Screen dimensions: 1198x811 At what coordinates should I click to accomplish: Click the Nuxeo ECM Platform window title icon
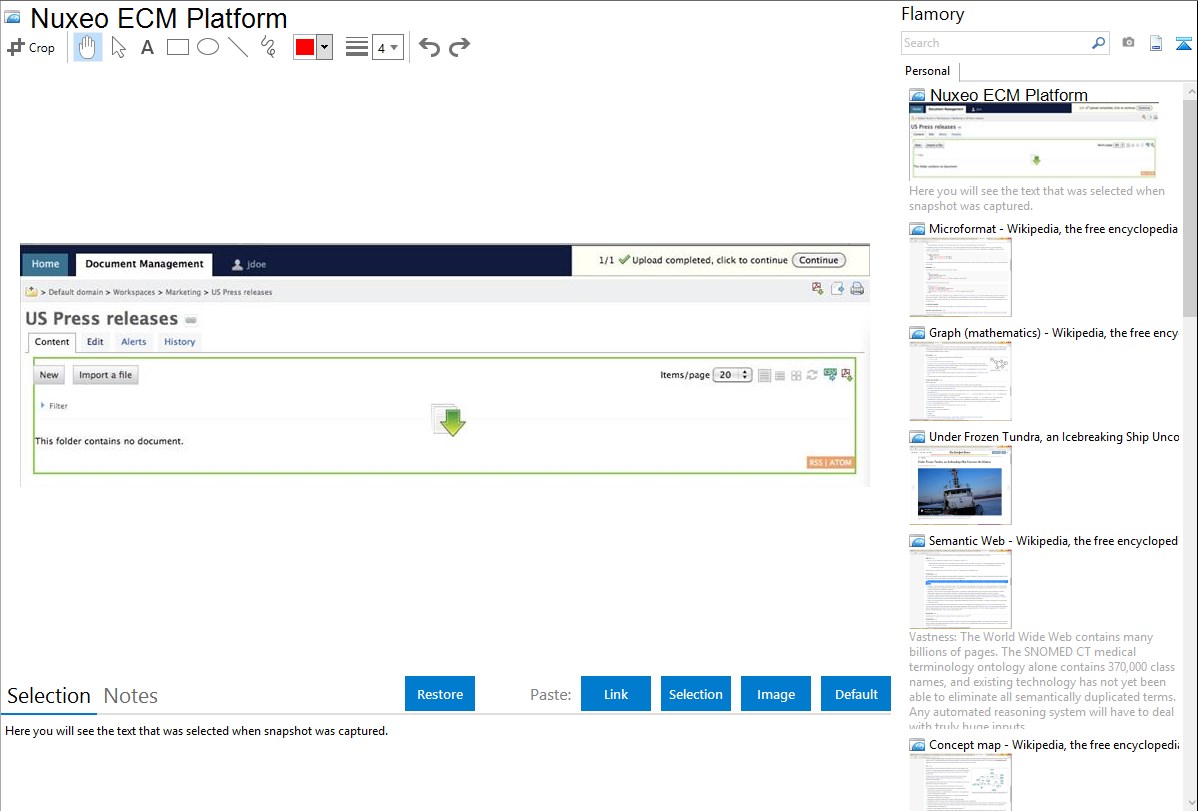click(x=12, y=17)
